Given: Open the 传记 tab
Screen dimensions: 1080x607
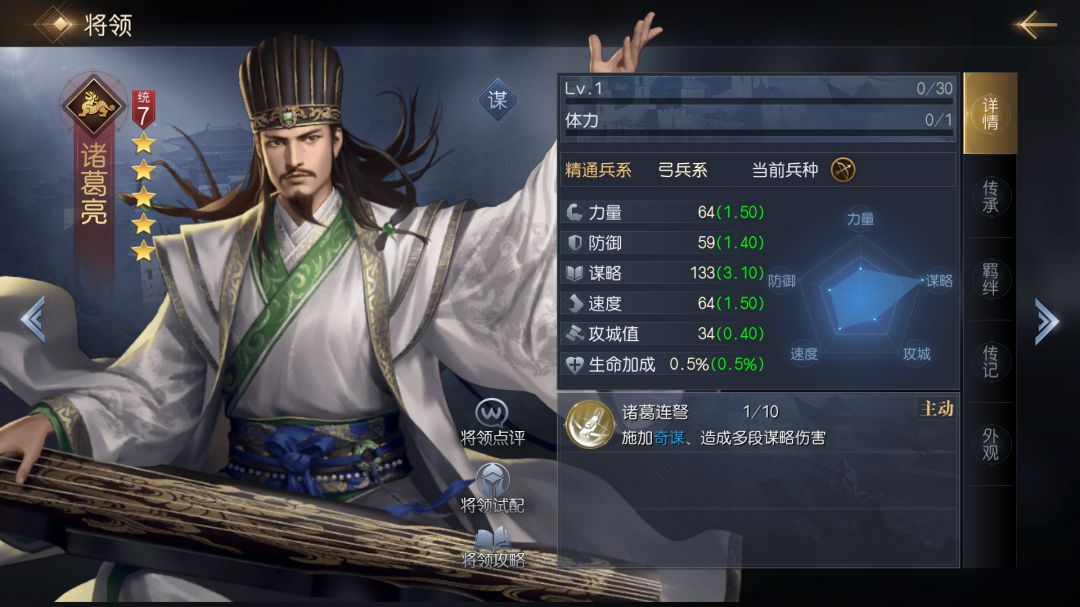Looking at the screenshot, I should (990, 362).
